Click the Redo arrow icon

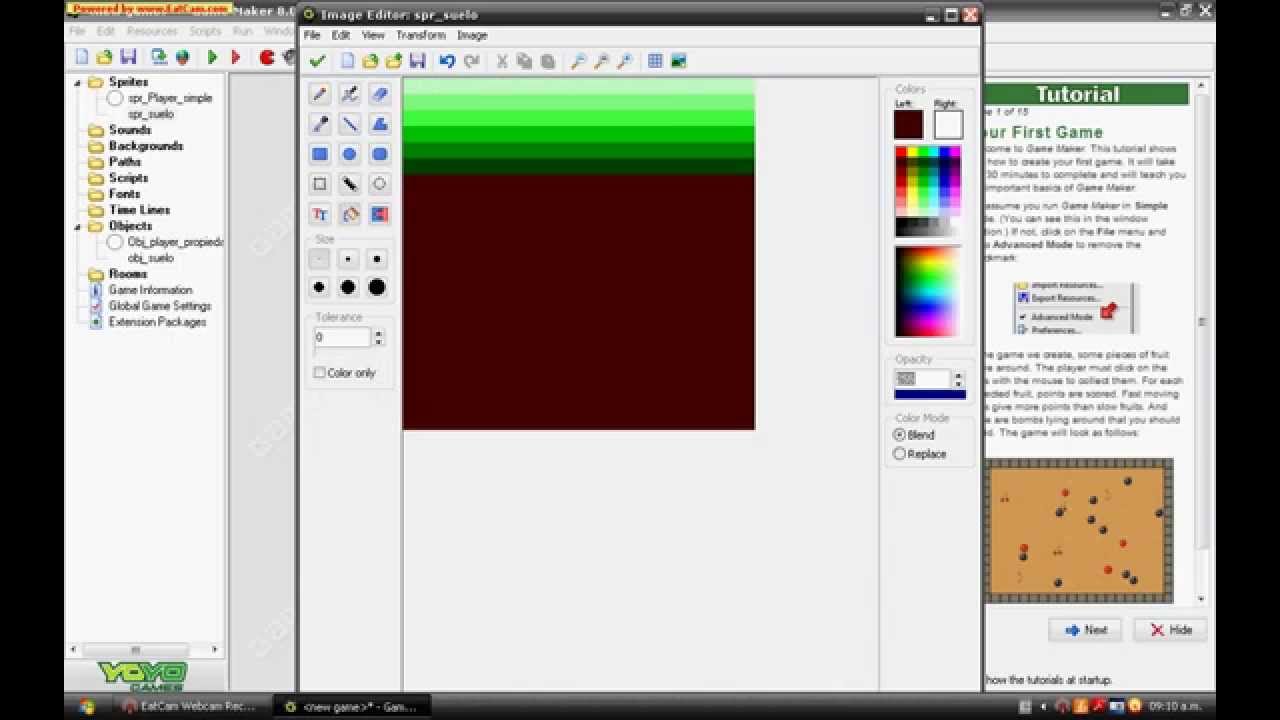click(471, 61)
